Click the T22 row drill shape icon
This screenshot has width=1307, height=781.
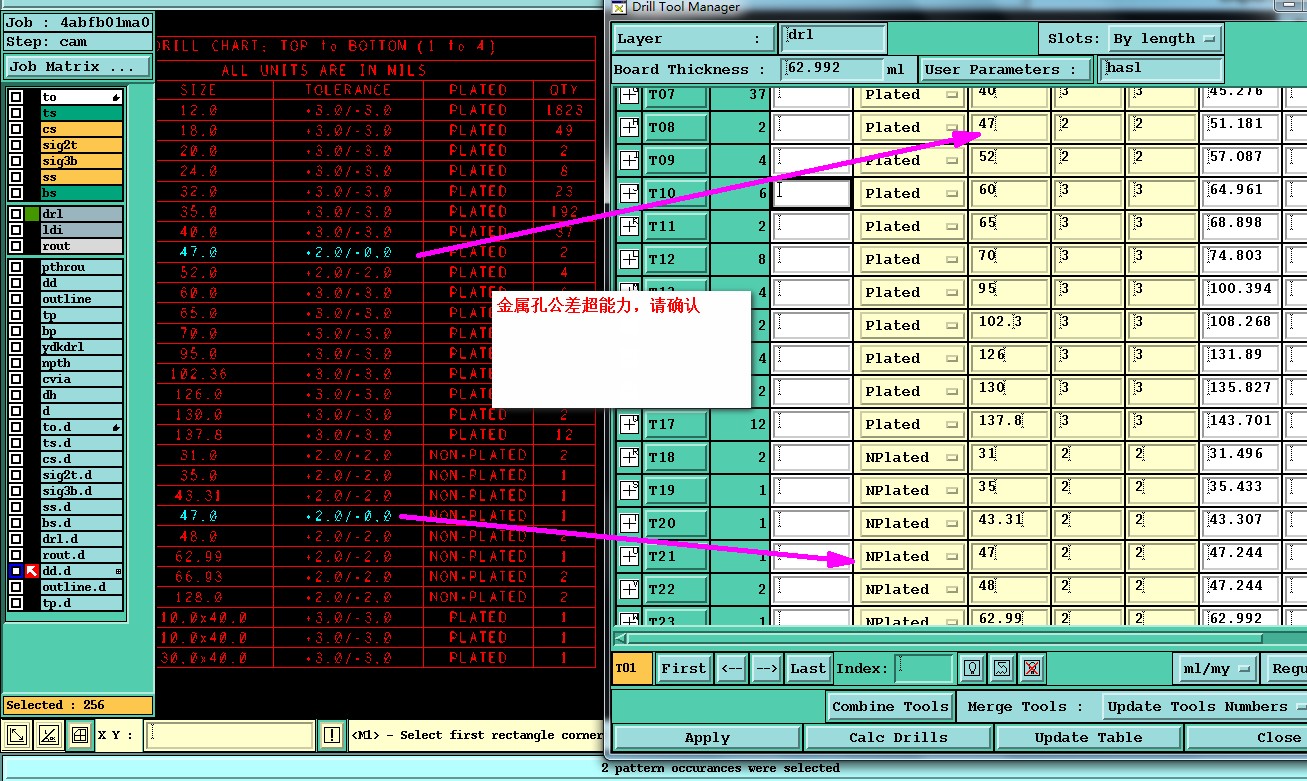coord(629,589)
